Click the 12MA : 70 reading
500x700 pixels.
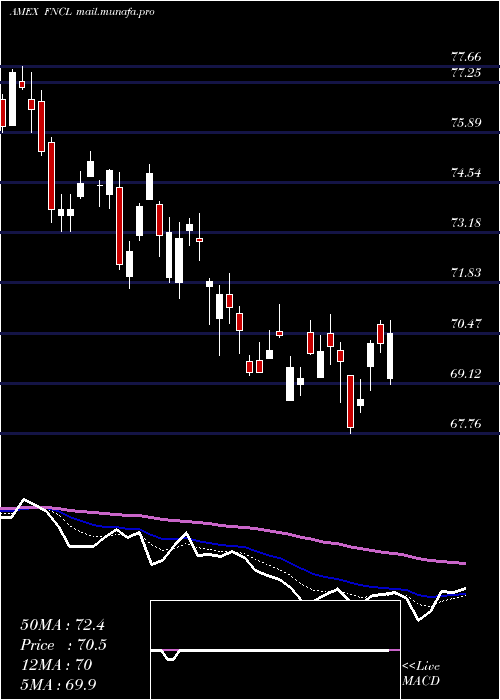tap(56, 665)
